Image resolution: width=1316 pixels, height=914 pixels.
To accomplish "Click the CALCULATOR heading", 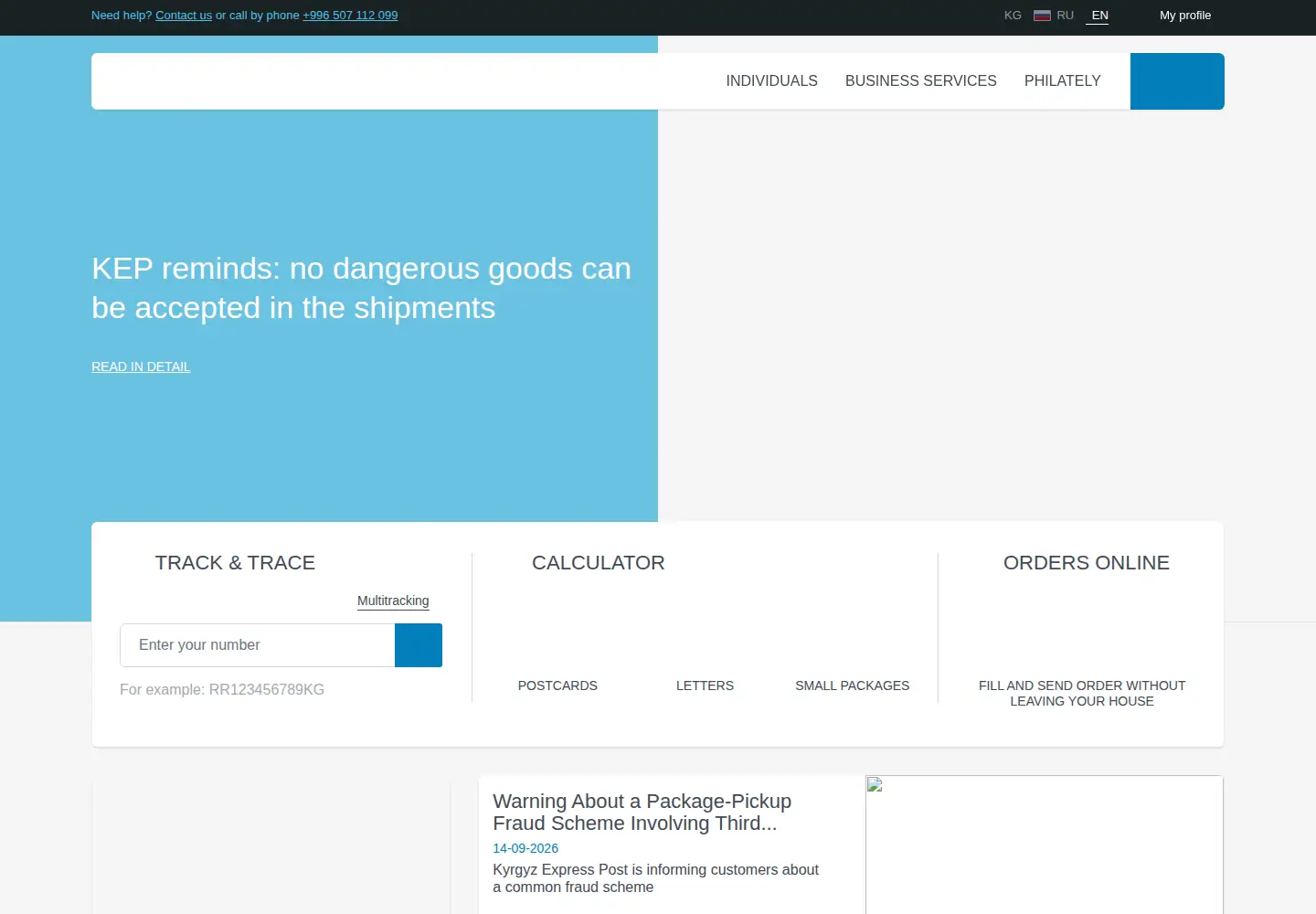I will tap(599, 563).
